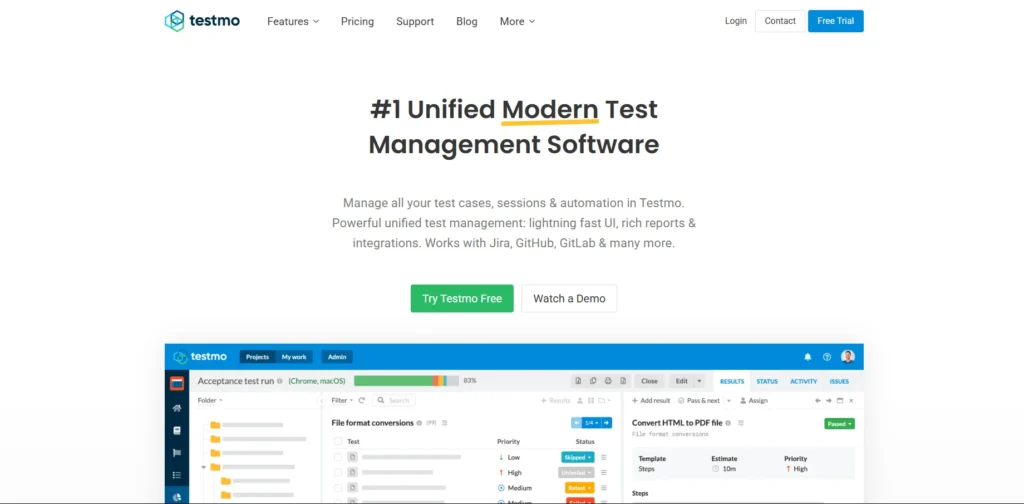Open the Untested status dropdown
The image size is (1024, 504).
click(576, 473)
